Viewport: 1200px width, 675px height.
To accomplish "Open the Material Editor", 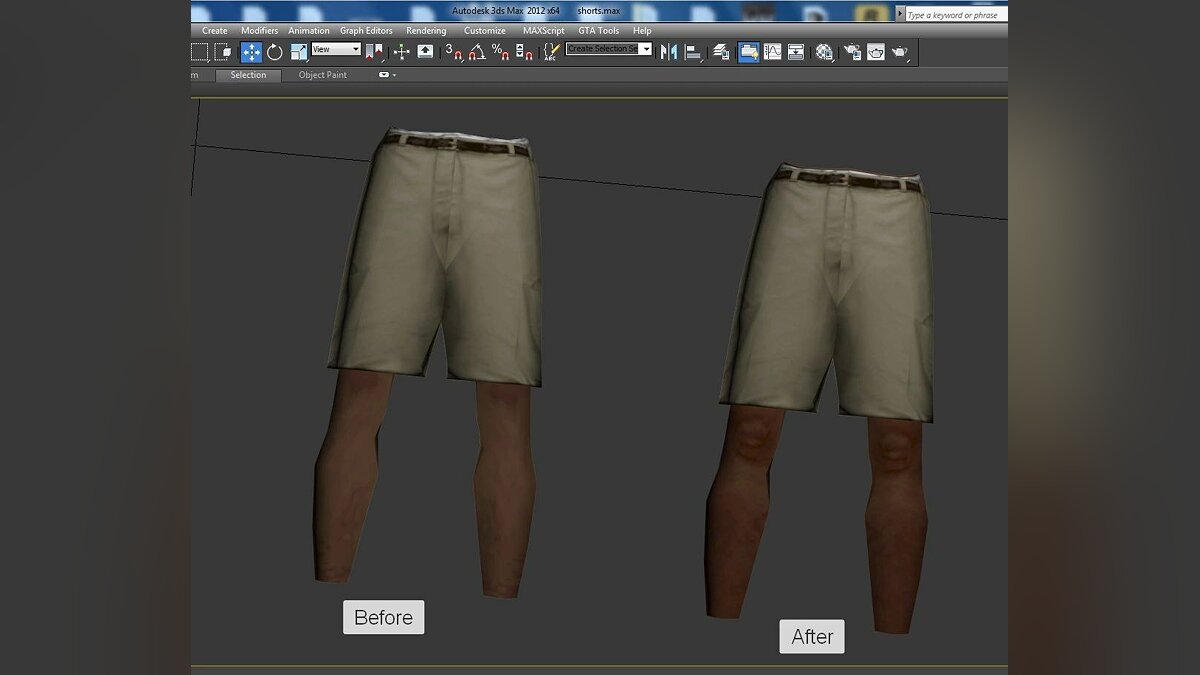I will pos(824,52).
